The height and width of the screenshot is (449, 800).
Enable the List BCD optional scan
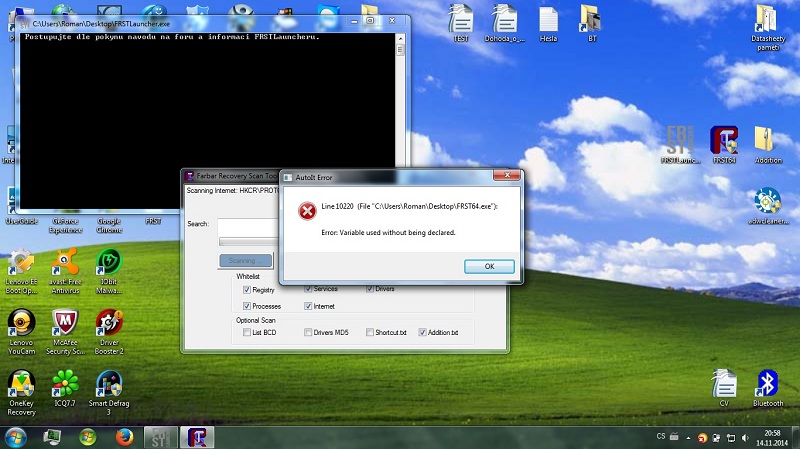point(247,332)
